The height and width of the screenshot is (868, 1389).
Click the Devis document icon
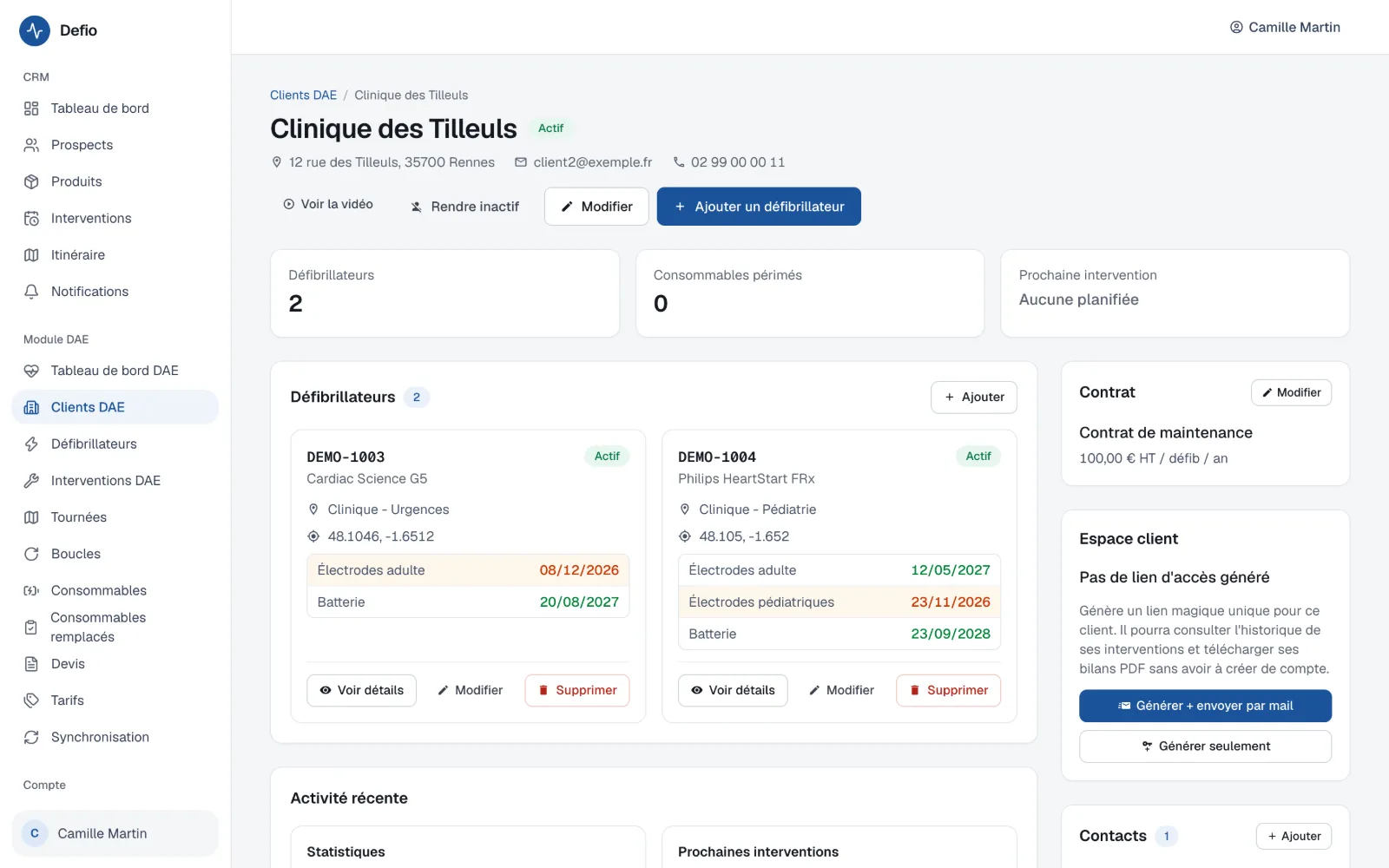[x=31, y=664]
